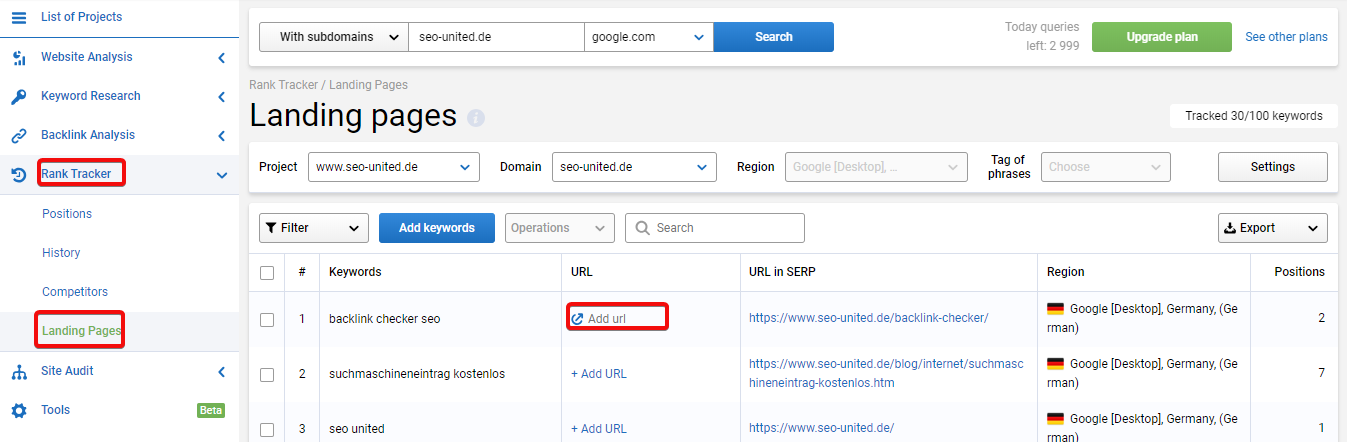Click the Tracked 30/100 keywords label
Viewport: 1347px width, 442px height.
pos(1254,116)
